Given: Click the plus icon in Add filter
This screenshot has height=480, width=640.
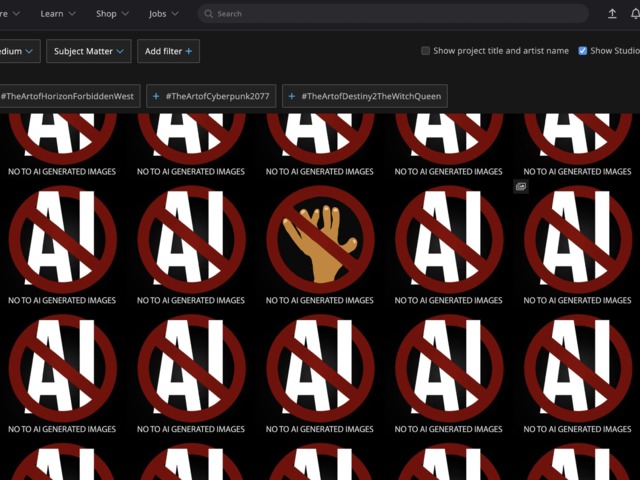Looking at the screenshot, I should pos(189,51).
